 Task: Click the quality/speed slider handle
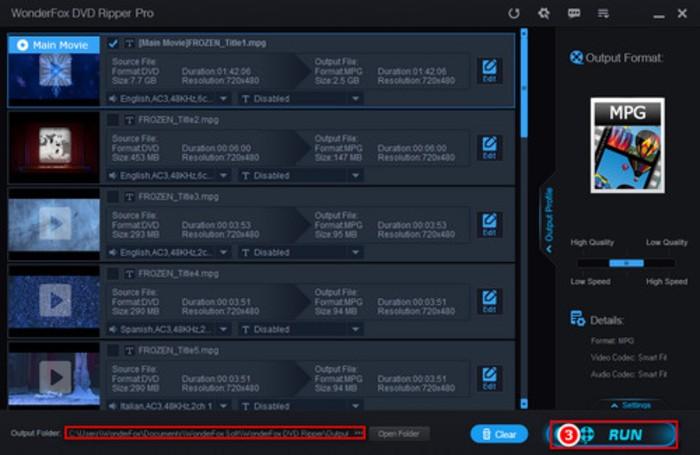(626, 263)
